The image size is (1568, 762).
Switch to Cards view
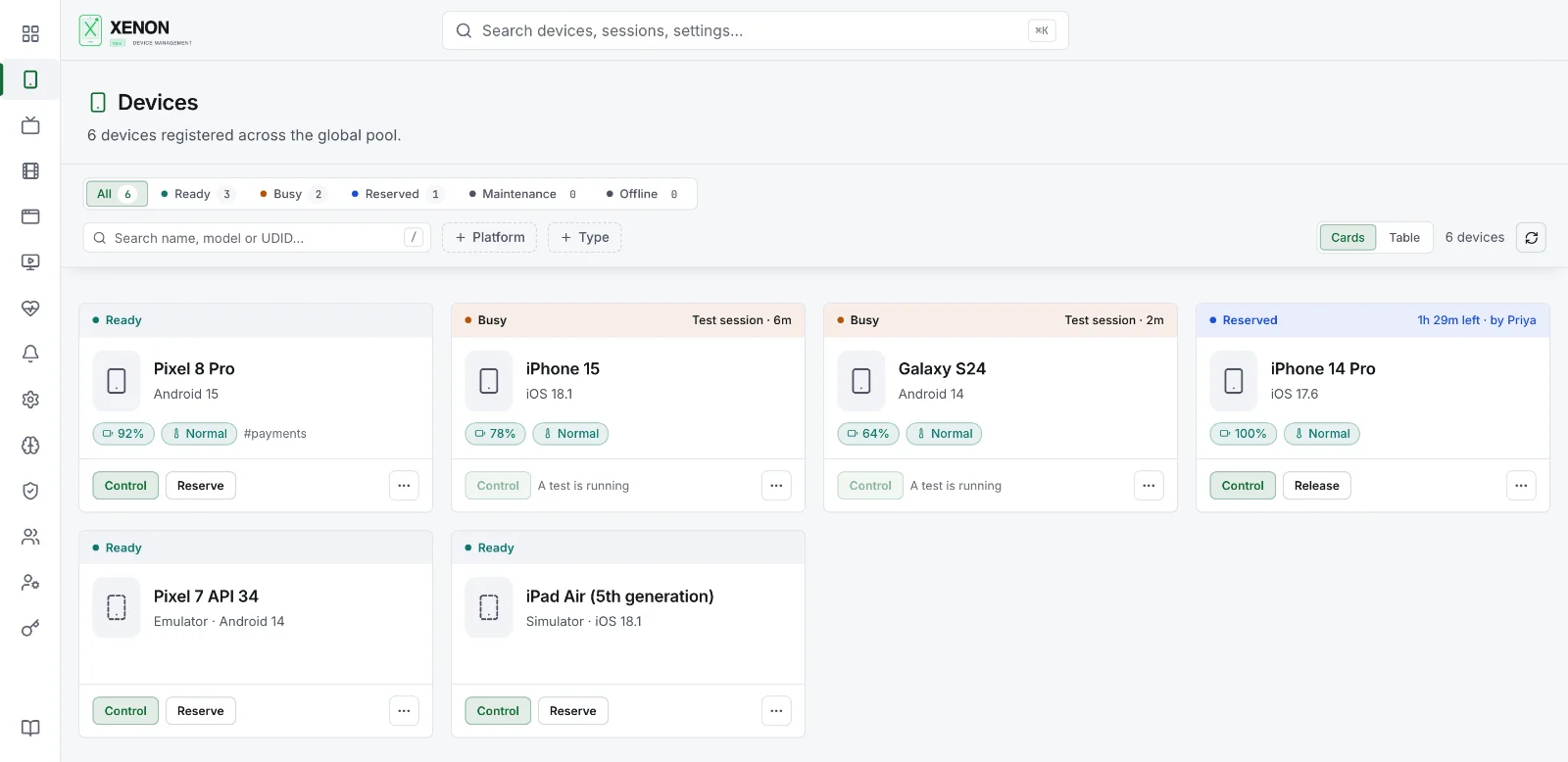(x=1347, y=238)
